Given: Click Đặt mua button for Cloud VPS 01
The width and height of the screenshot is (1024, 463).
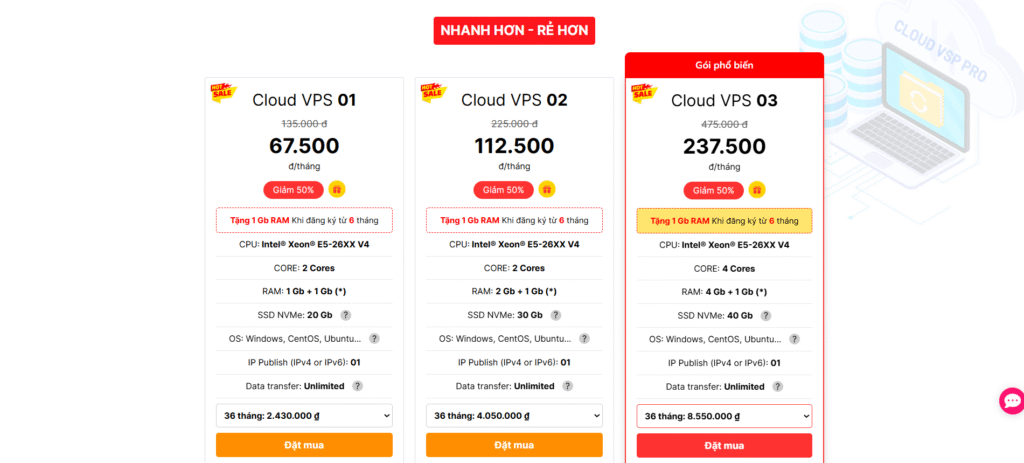Looking at the screenshot, I should coord(304,445).
